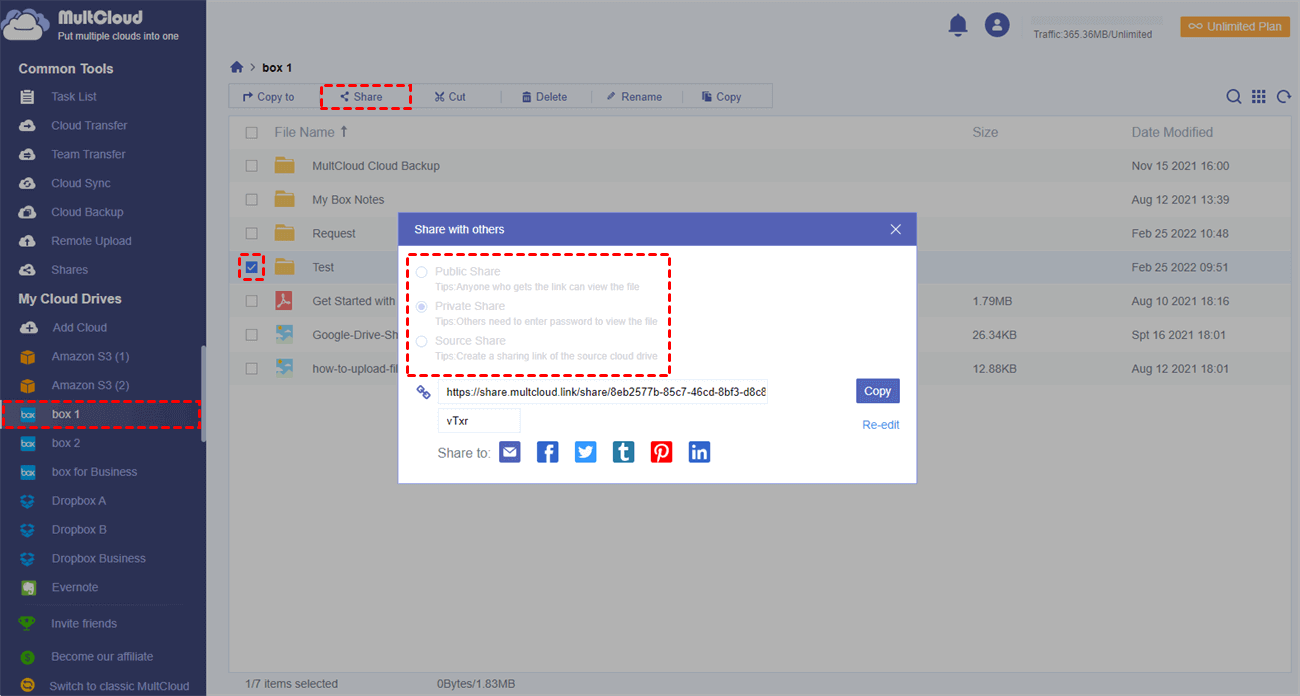Click the Re-edit link

881,425
